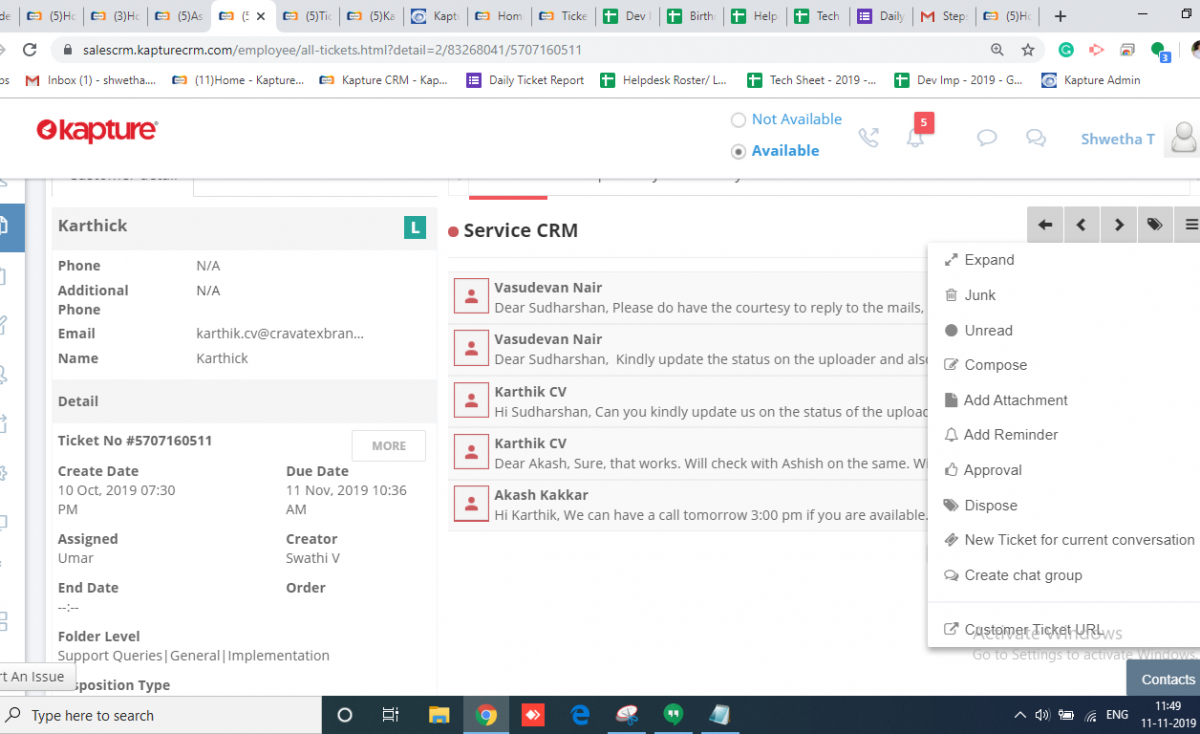Close the active browser tab
This screenshot has width=1200, height=734.
(262, 17)
